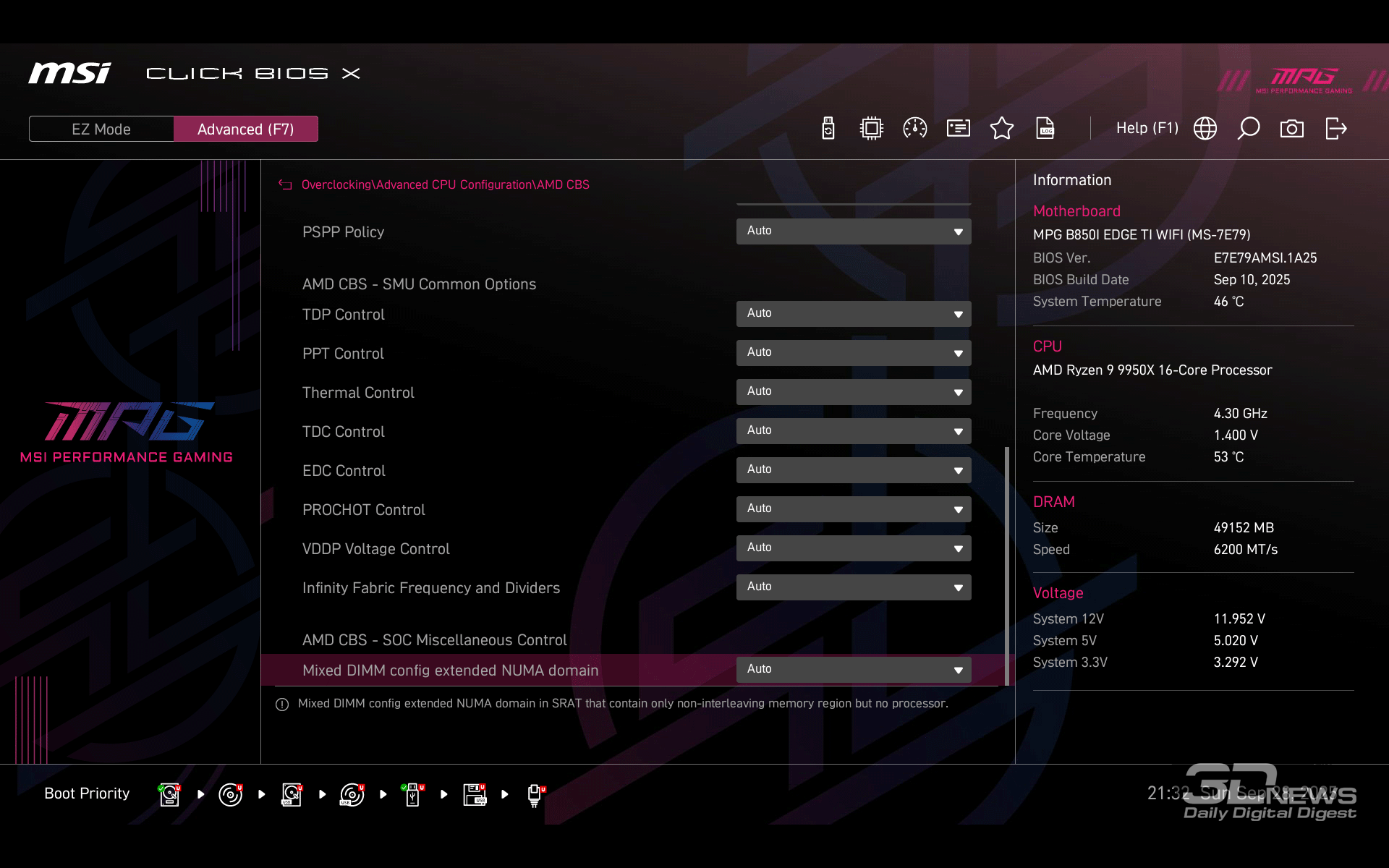Click the CPU chip icon in toolbar
This screenshot has height=868, width=1389.
872,129
